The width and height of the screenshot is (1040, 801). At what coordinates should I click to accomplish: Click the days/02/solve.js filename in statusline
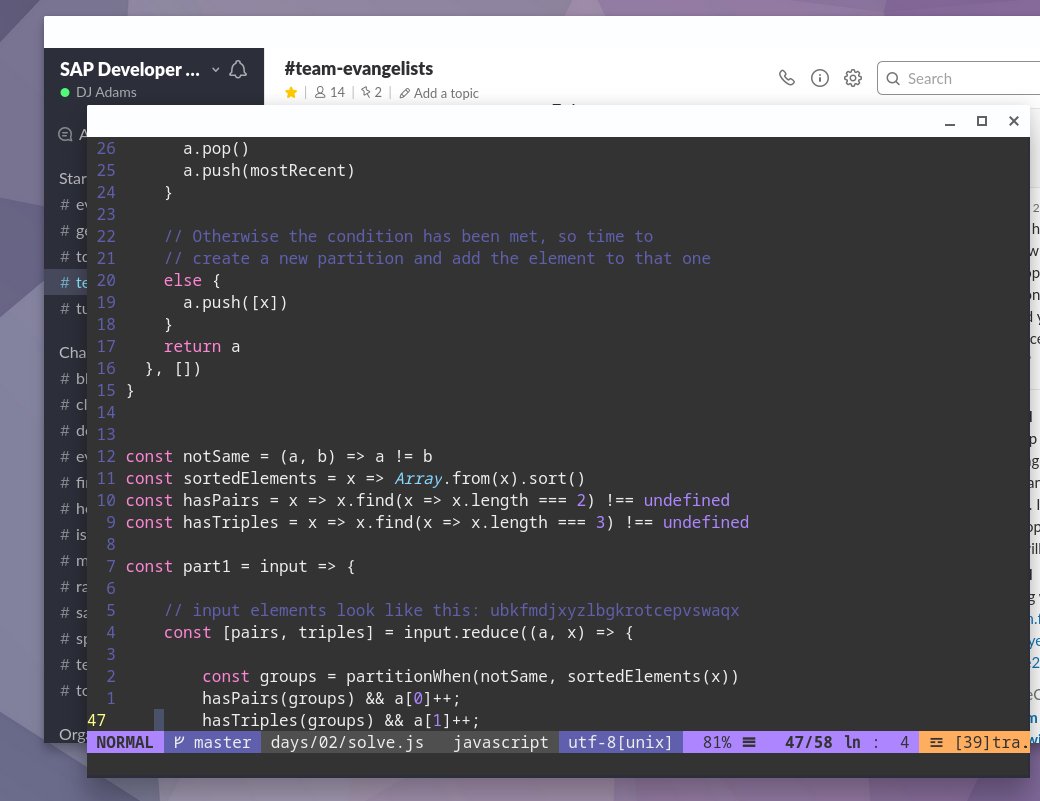pos(347,742)
